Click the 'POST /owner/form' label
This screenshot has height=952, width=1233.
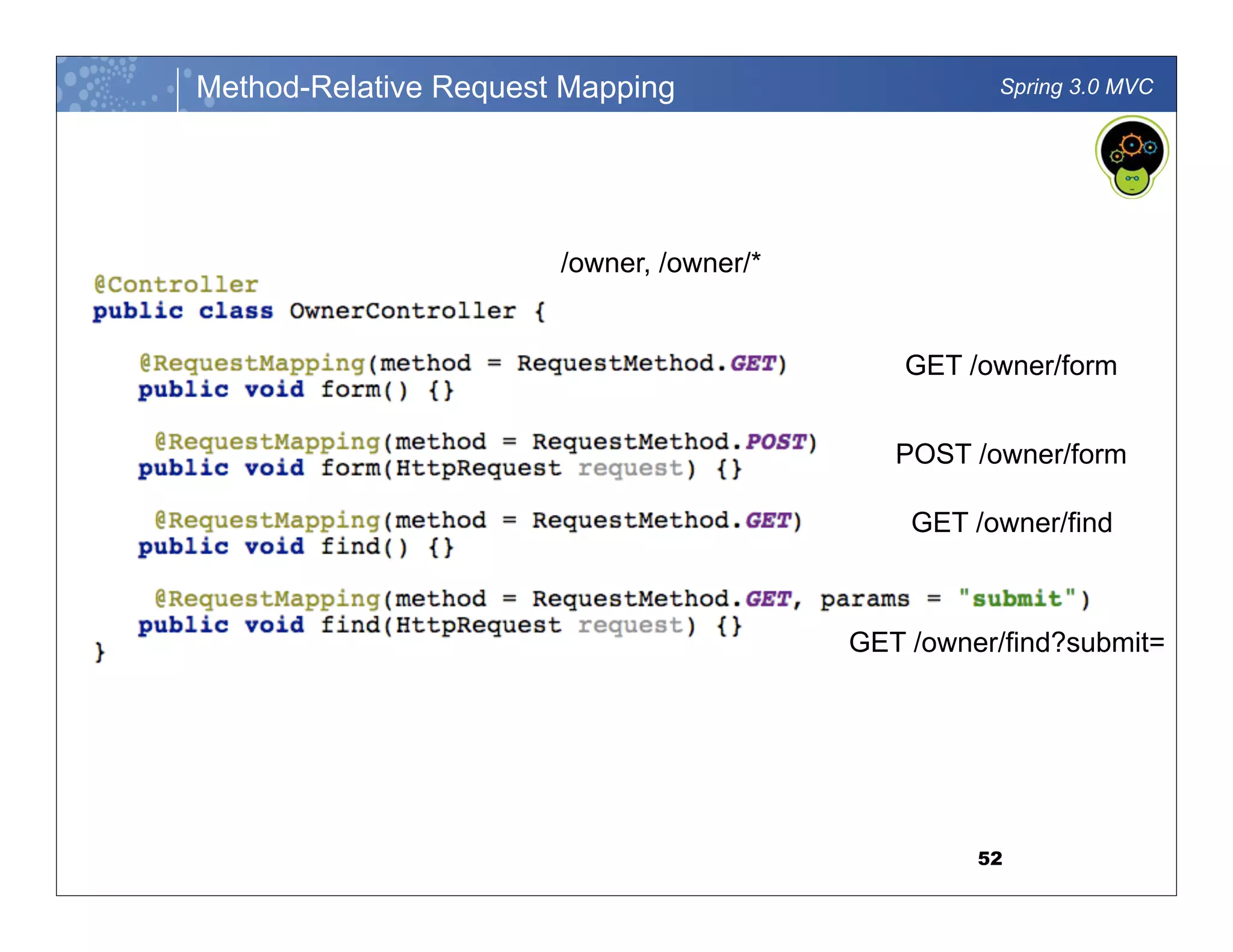click(1010, 454)
